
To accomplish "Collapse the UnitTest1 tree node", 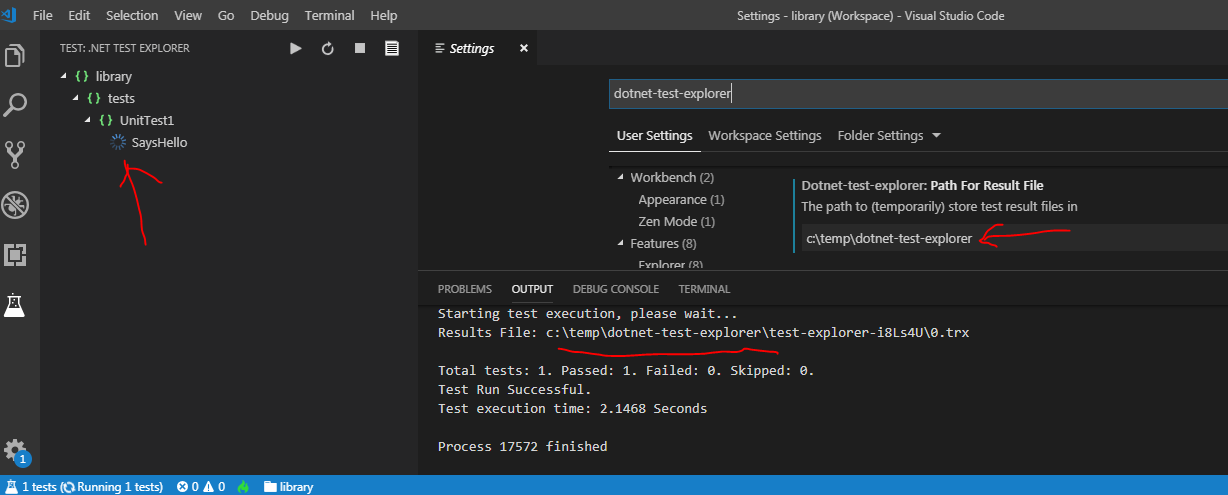I will [x=88, y=120].
